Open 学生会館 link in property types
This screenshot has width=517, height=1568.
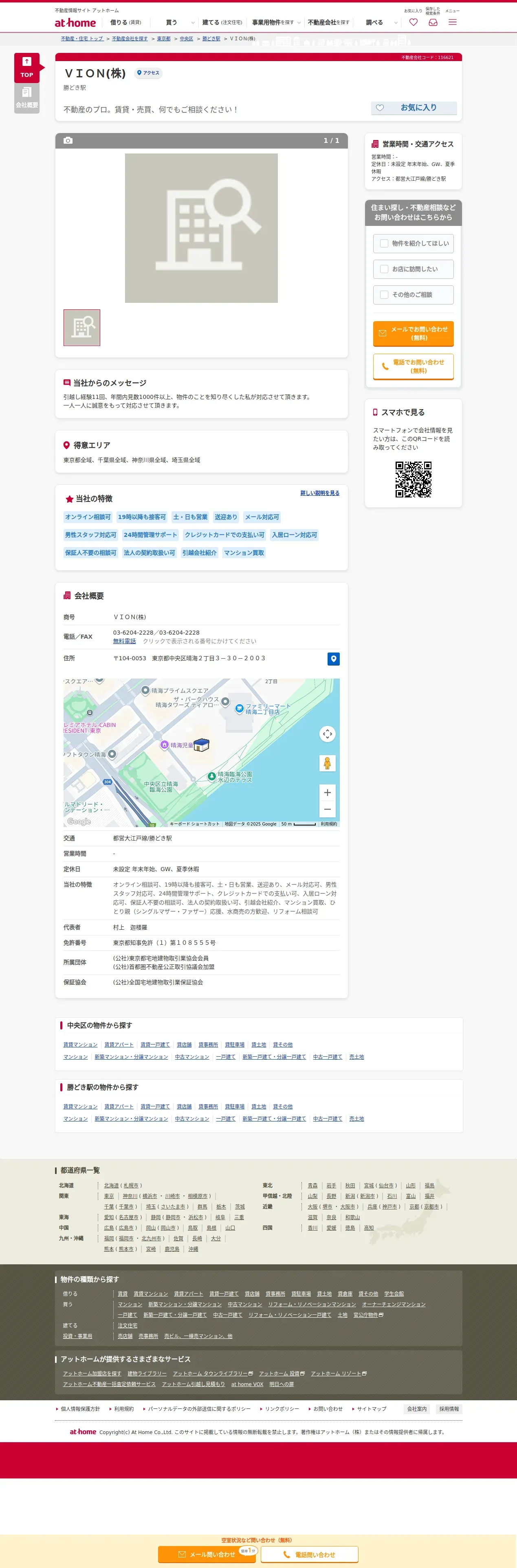point(394,1294)
